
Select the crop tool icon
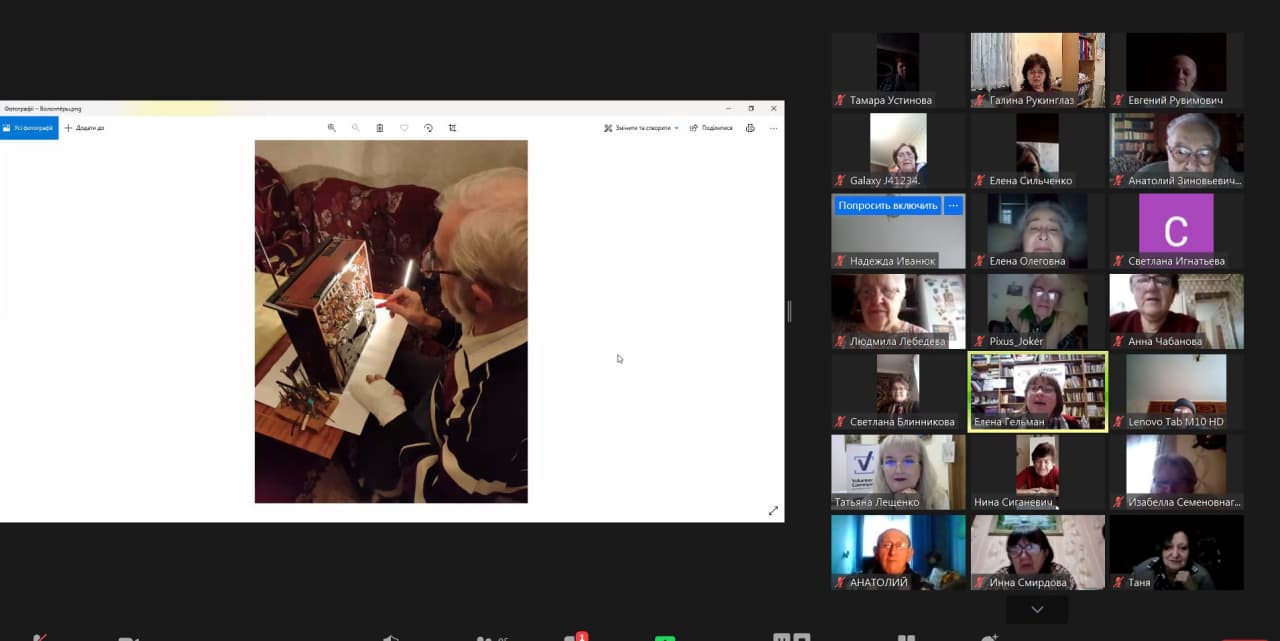[452, 128]
